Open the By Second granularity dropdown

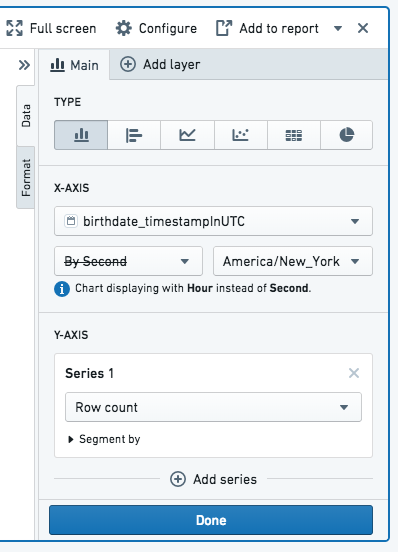pyautogui.click(x=128, y=261)
